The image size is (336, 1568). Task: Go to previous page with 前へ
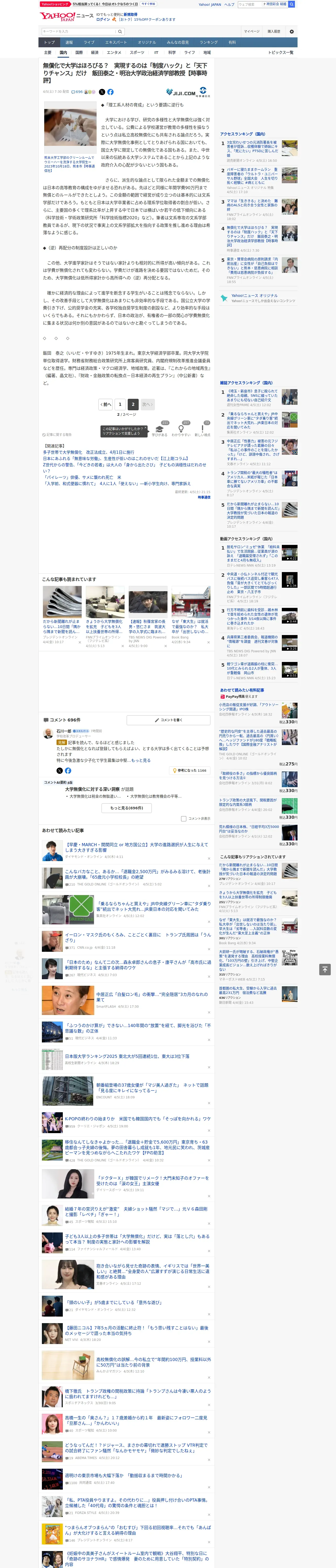point(106,404)
